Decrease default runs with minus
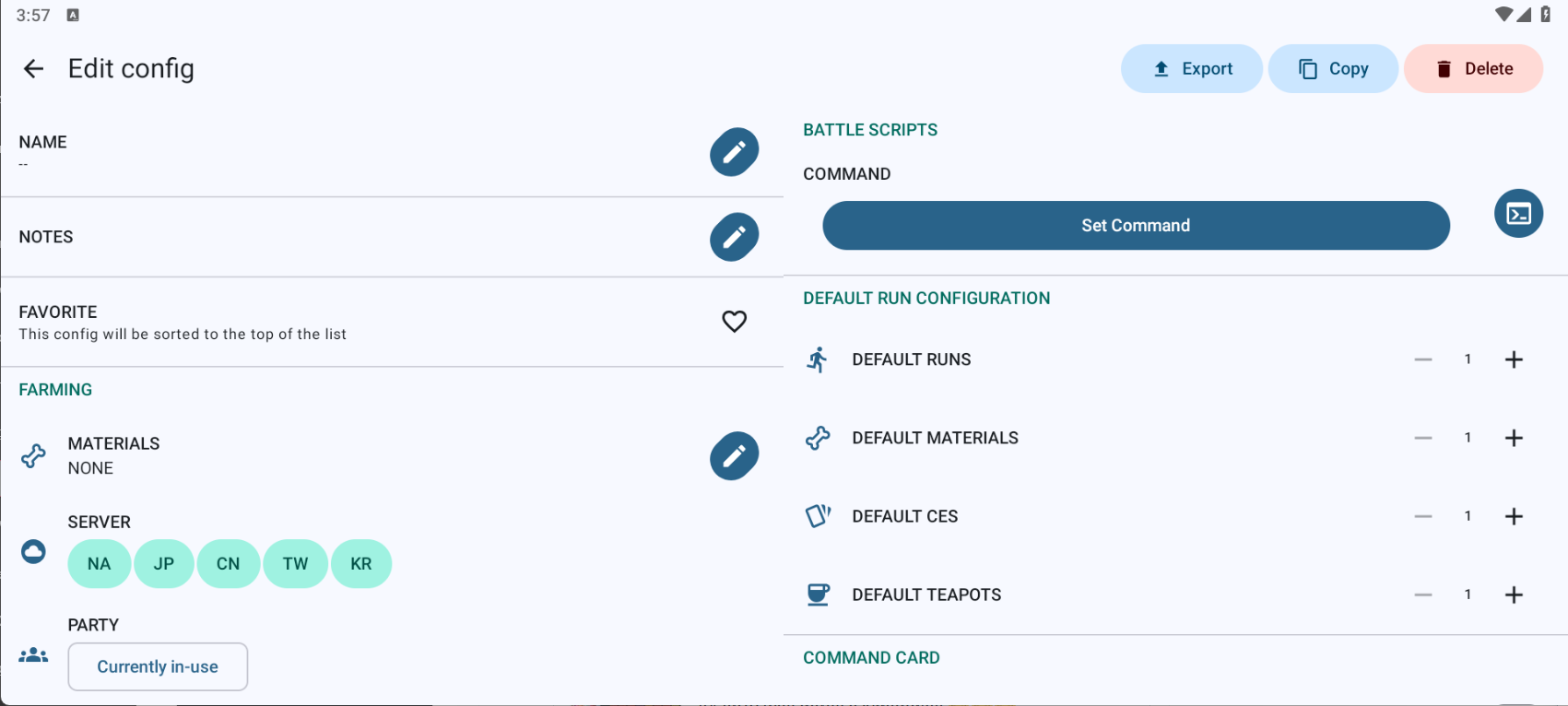The image size is (1568, 706). [x=1423, y=359]
